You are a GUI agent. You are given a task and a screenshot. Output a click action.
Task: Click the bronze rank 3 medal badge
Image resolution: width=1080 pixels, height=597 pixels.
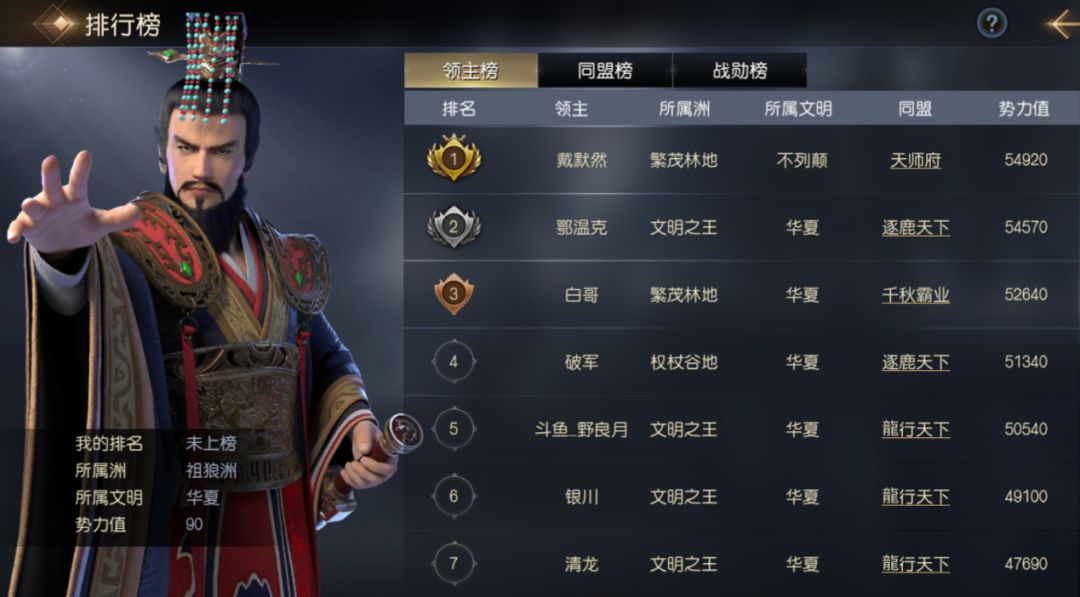454,294
